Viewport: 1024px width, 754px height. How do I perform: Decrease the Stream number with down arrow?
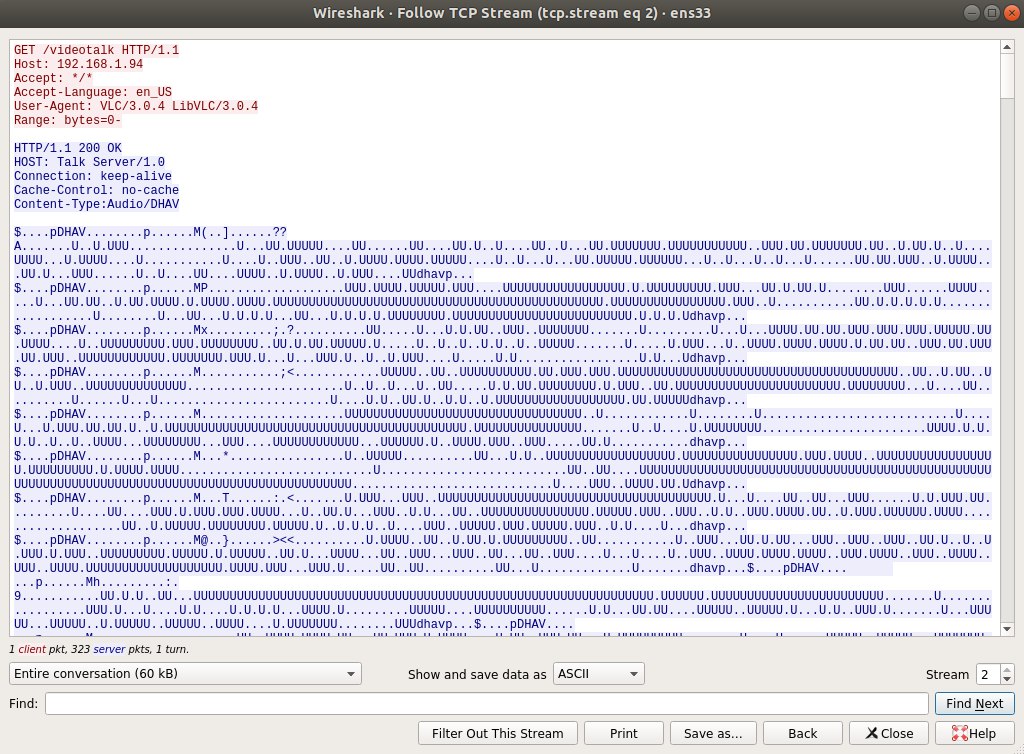pos(1007,679)
